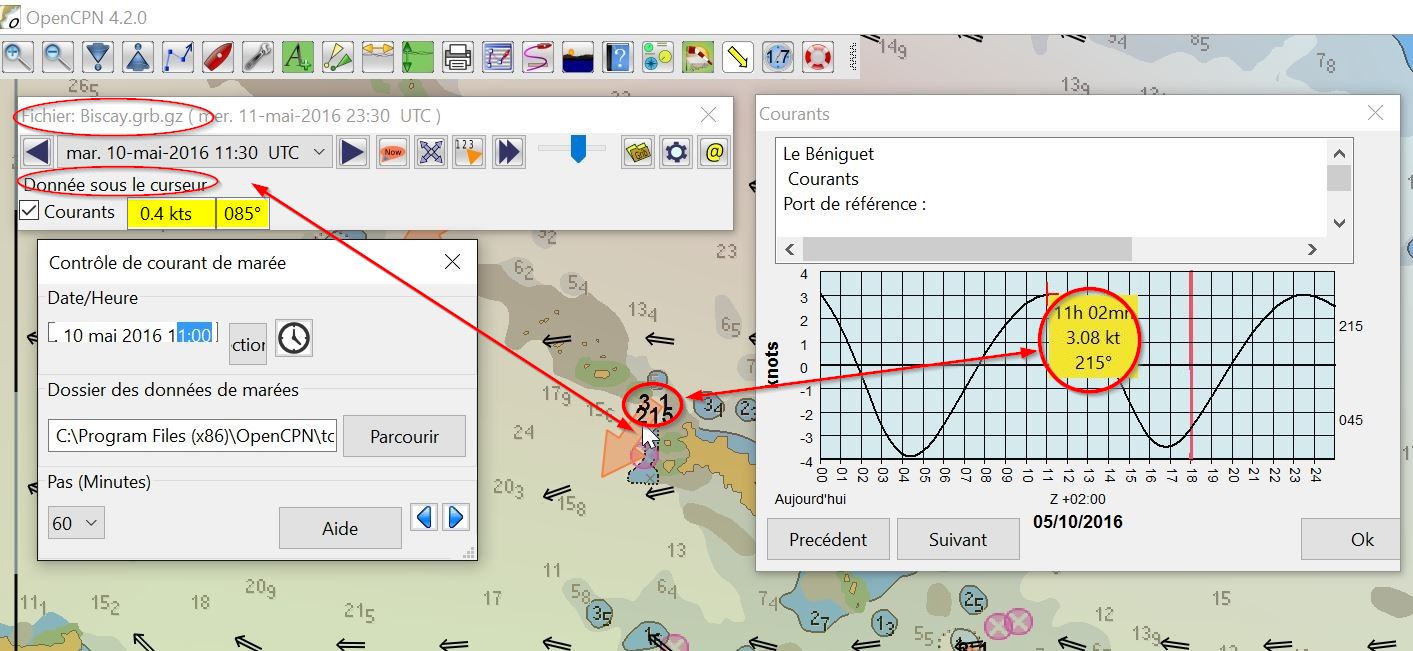Image resolution: width=1413 pixels, height=651 pixels.
Task: Click horizontal scrollbar thumb in Courants info
Action: pyautogui.click(x=967, y=249)
